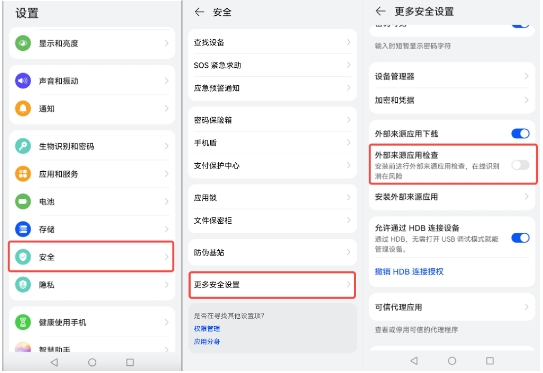Screen dimensions: 543x373
Task: Tap the Digital balance (健康使用手机) label
Action: pyautogui.click(x=62, y=322)
